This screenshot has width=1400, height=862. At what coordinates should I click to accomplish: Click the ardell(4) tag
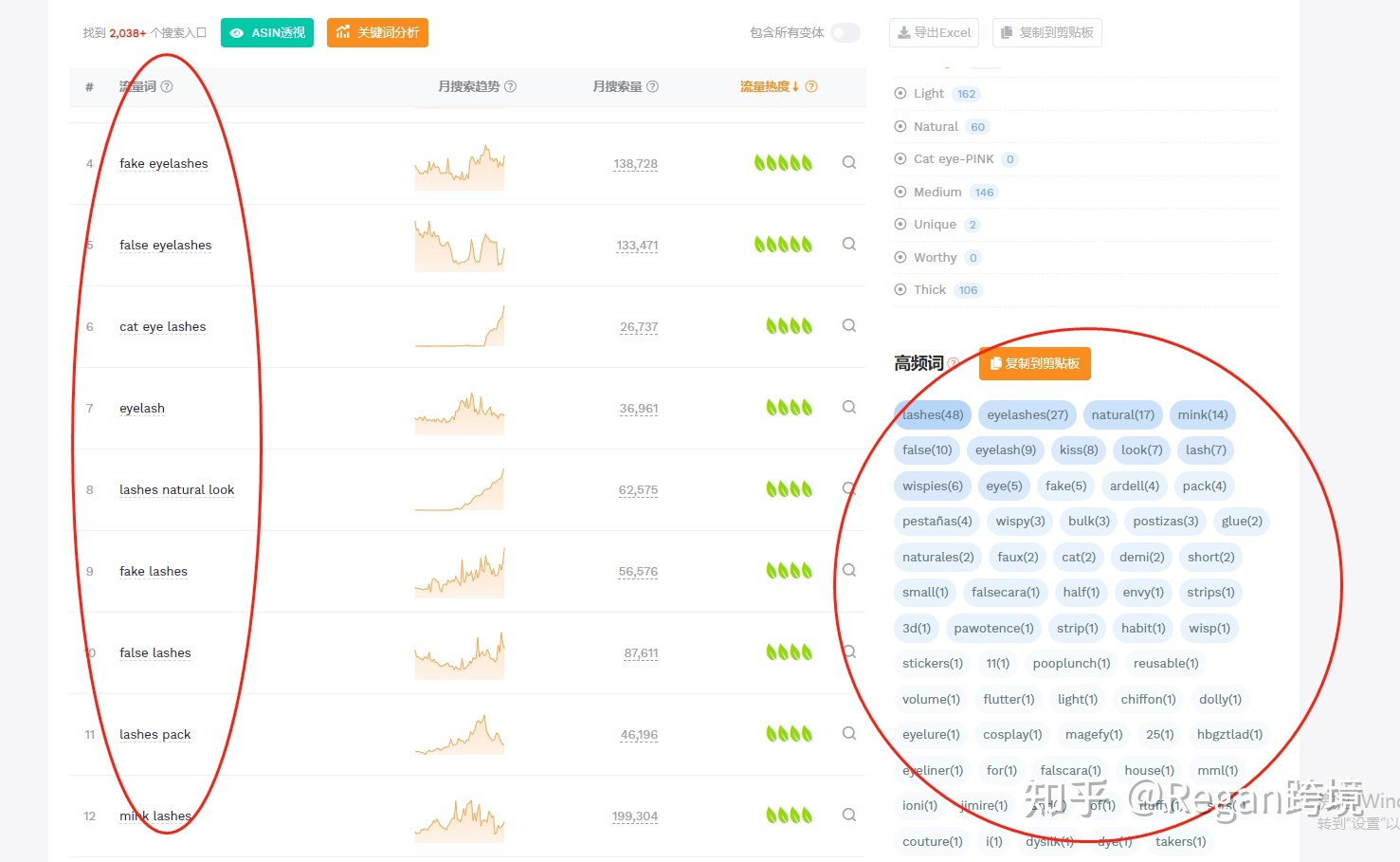(x=1135, y=486)
